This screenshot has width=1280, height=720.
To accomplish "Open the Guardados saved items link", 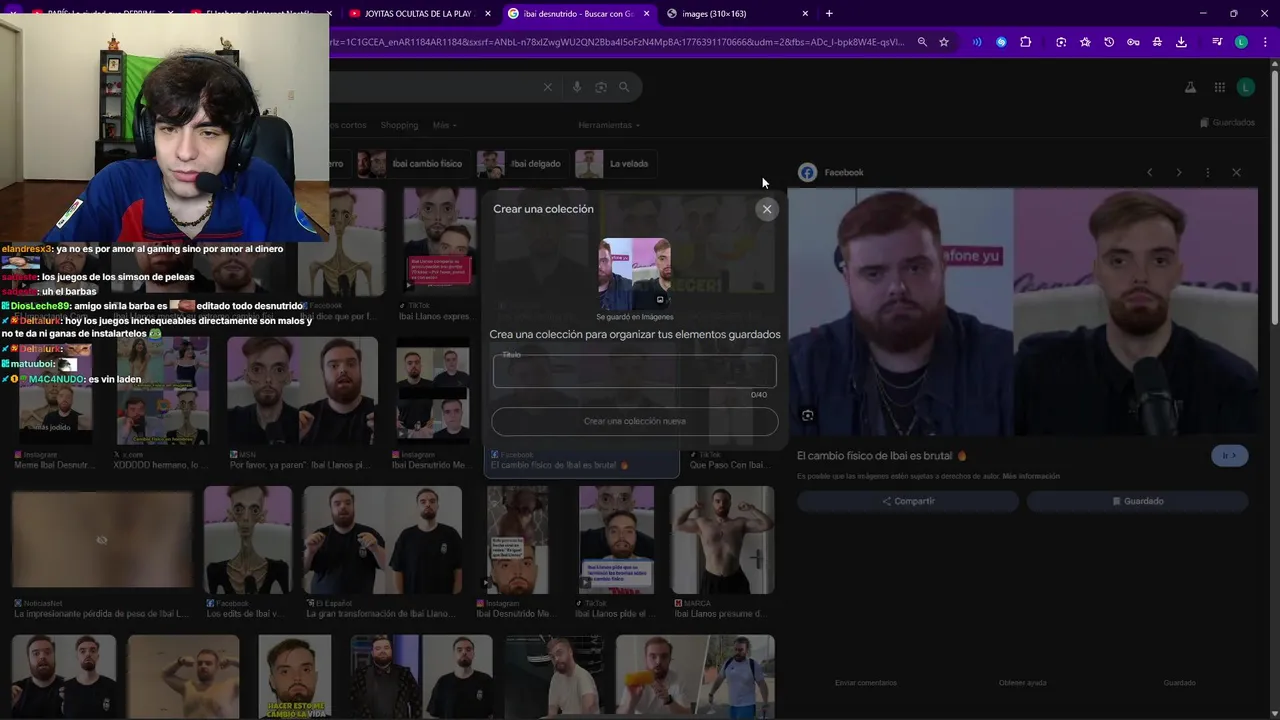I will 1227,122.
